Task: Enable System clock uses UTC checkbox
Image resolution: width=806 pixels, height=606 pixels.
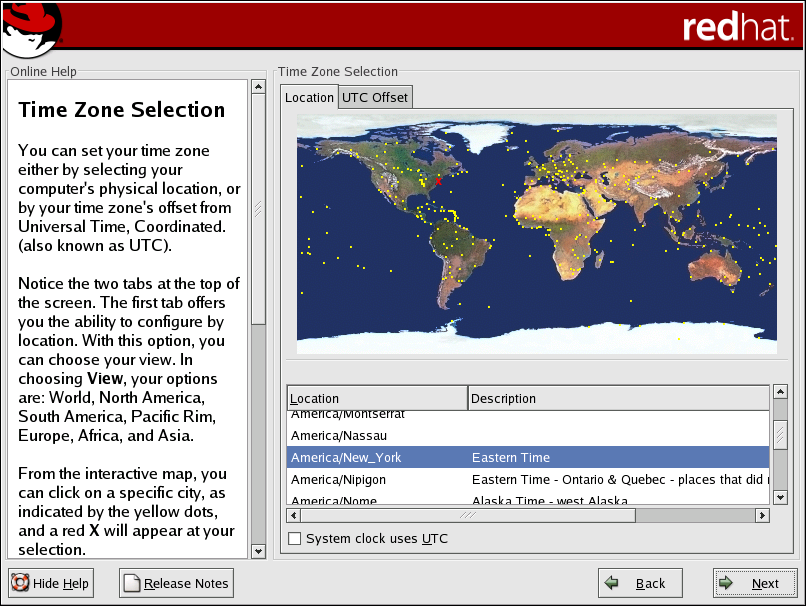Action: pos(294,539)
